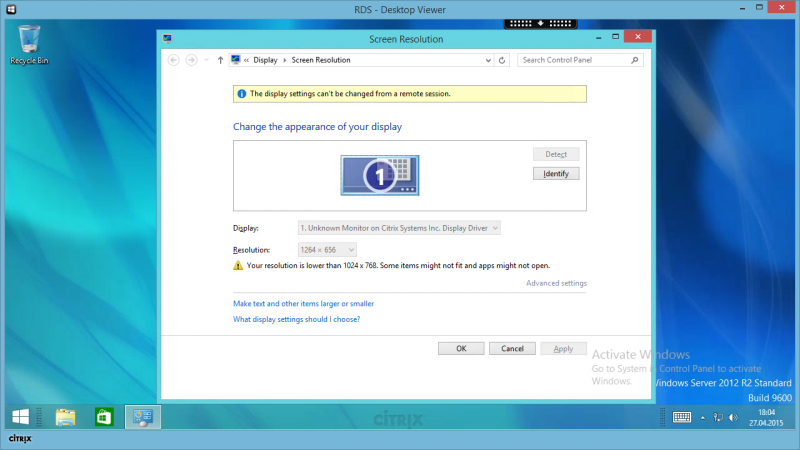Click the clock showing 18:04
This screenshot has width=800, height=450.
tap(766, 412)
